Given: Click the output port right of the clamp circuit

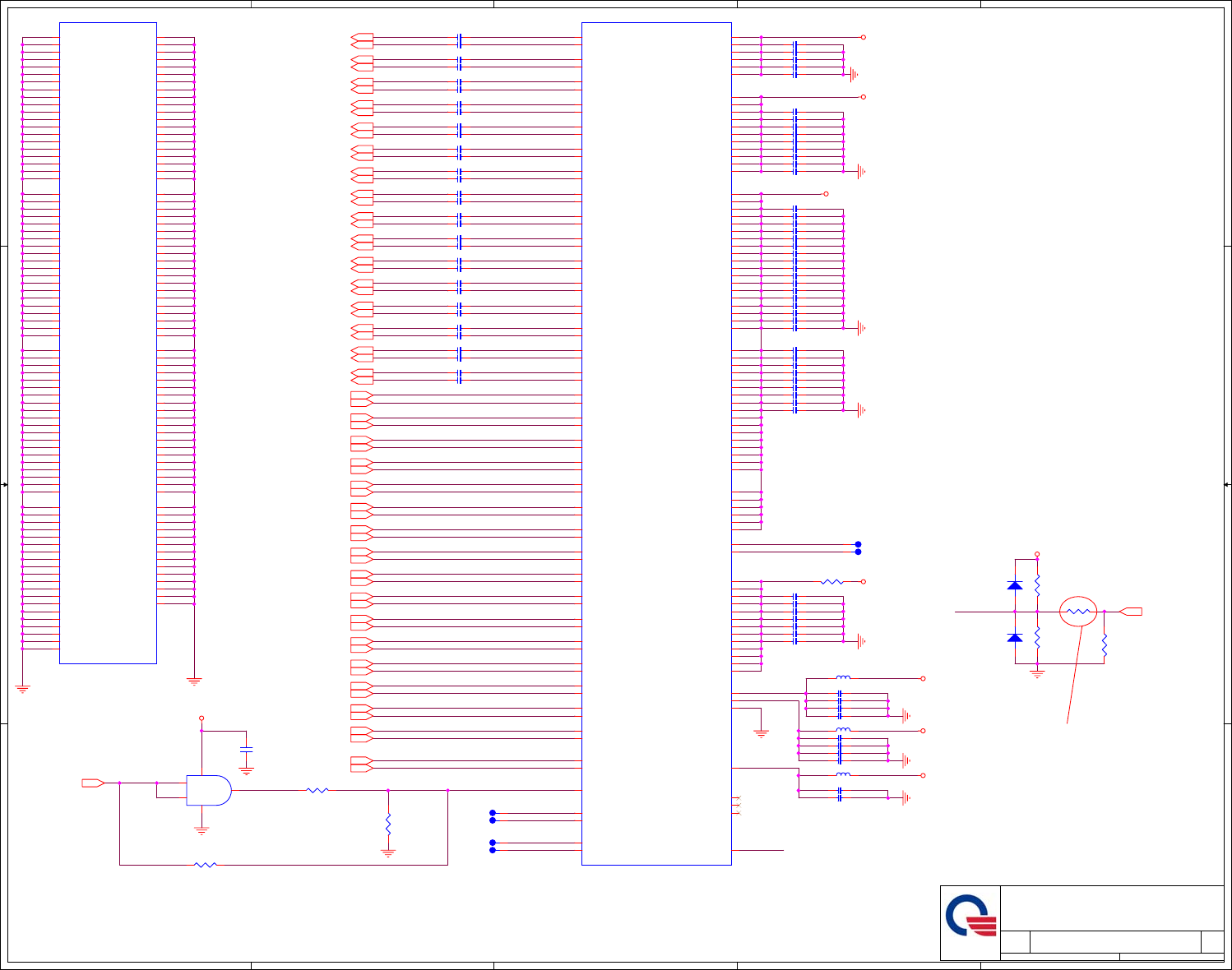Looking at the screenshot, I should (x=1131, y=612).
